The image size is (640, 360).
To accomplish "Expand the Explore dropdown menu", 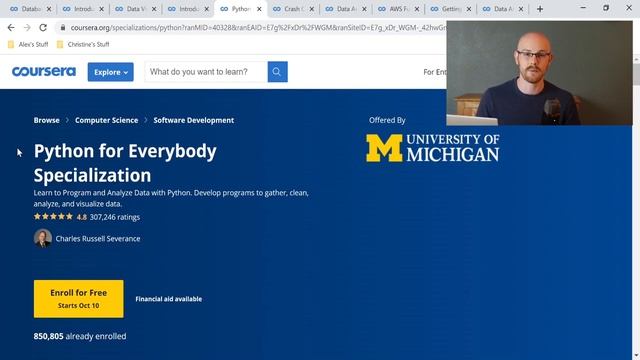I will pos(111,72).
